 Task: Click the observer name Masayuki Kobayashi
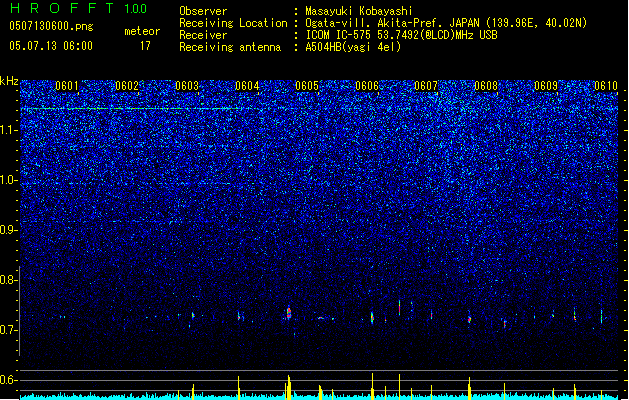(359, 11)
